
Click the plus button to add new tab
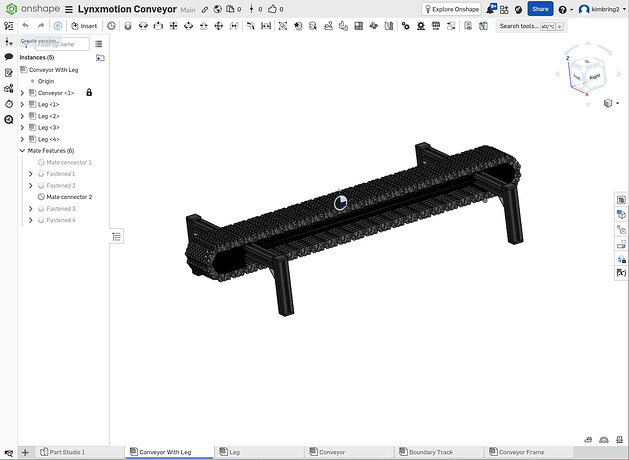(25, 452)
